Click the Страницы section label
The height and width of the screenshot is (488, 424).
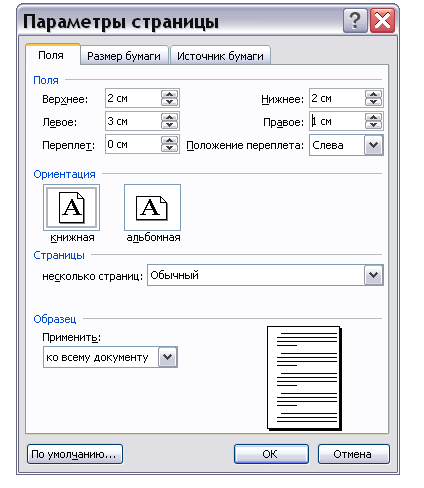tap(59, 255)
